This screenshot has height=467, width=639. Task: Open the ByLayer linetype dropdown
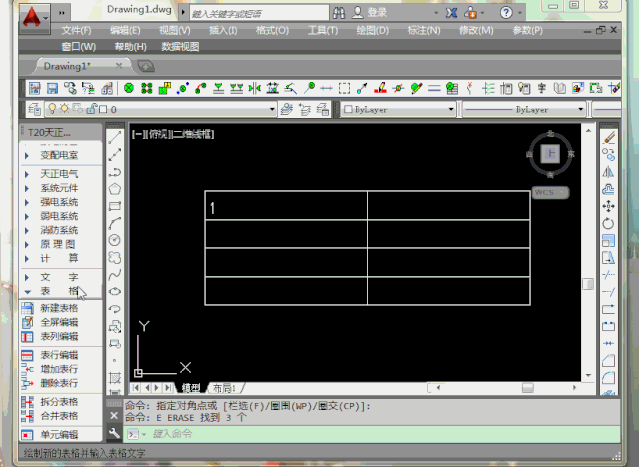tap(581, 109)
